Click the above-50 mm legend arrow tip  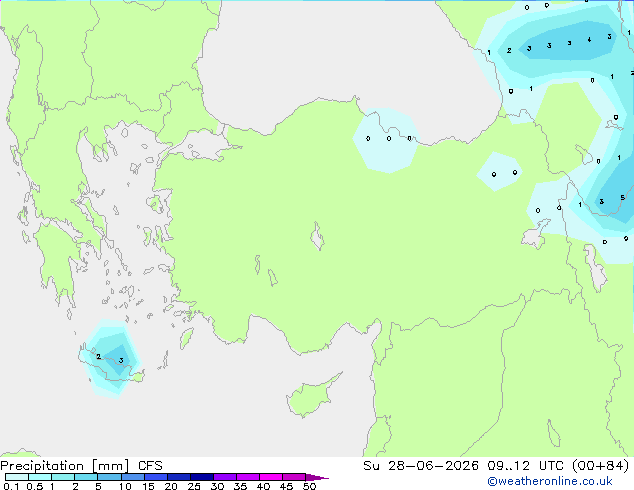click(x=317, y=477)
